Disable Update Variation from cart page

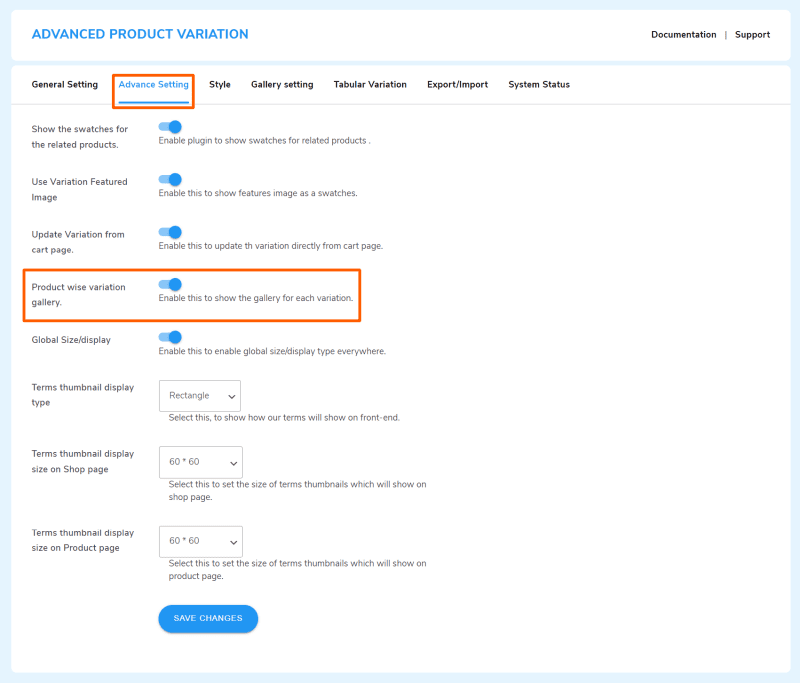(170, 232)
